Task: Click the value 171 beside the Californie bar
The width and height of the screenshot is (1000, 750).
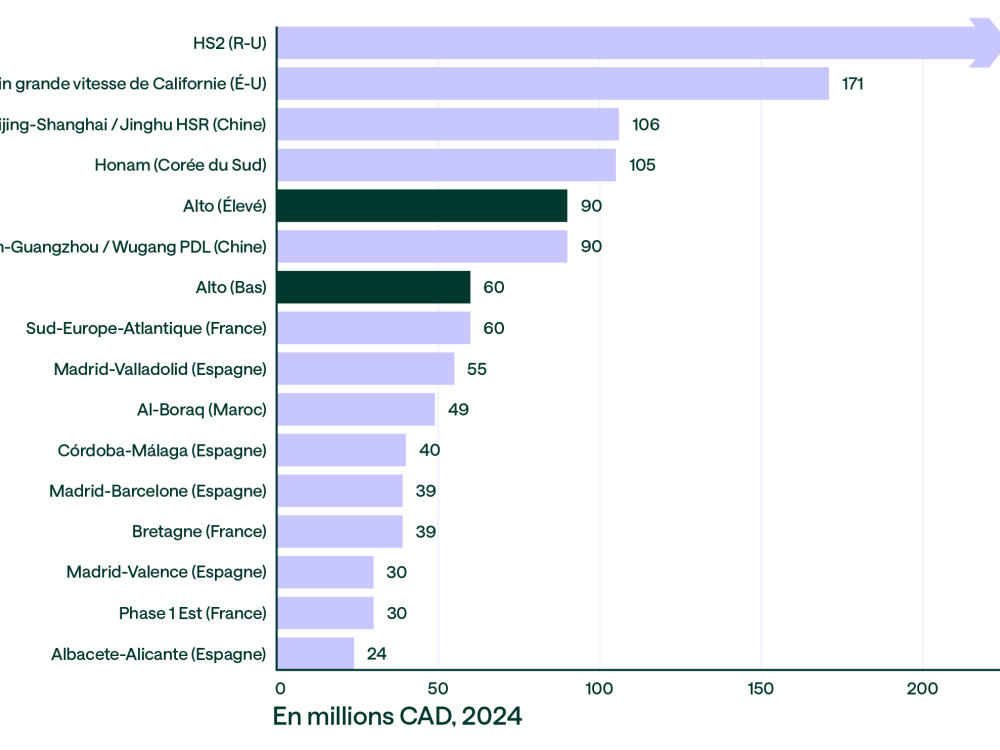Action: pos(853,84)
